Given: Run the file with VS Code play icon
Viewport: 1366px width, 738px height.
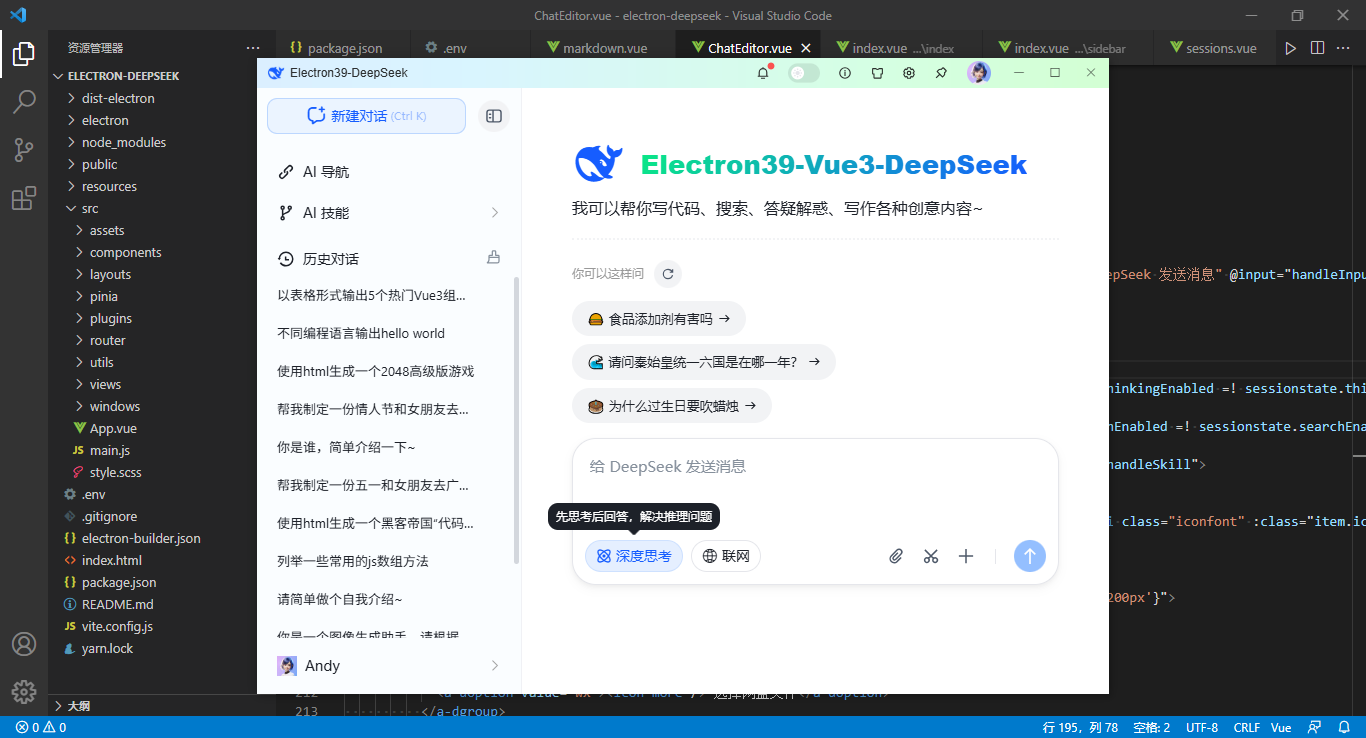Looking at the screenshot, I should [1291, 48].
